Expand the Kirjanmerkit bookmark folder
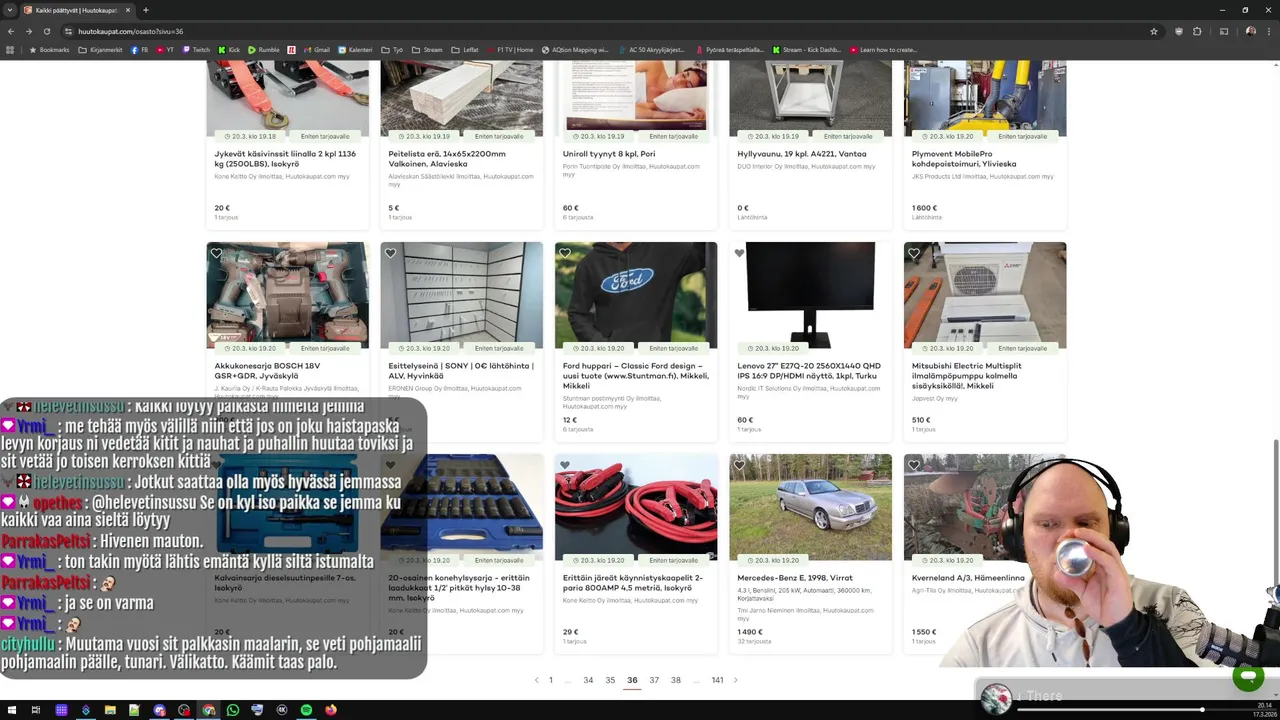The width and height of the screenshot is (1280, 720). click(x=101, y=49)
